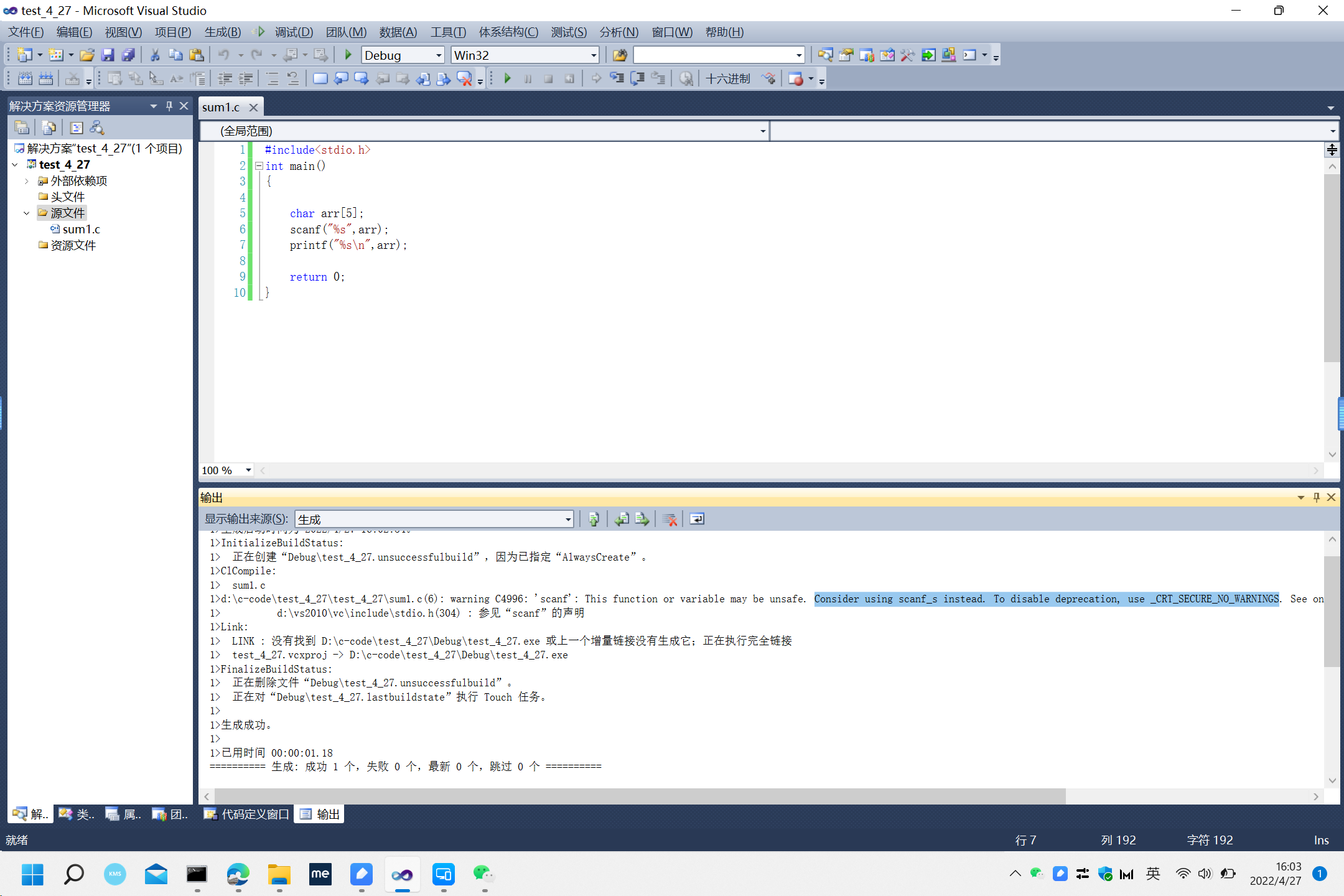This screenshot has width=1344, height=896.
Task: Click Find Message in Code icon in output toolbar
Action: (x=594, y=519)
